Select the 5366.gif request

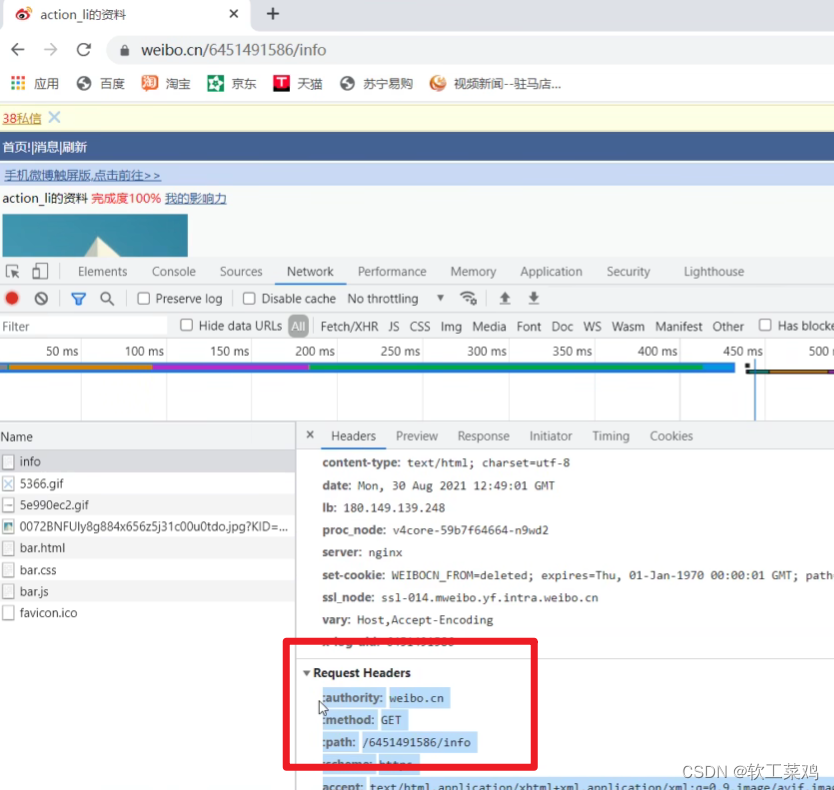point(147,484)
